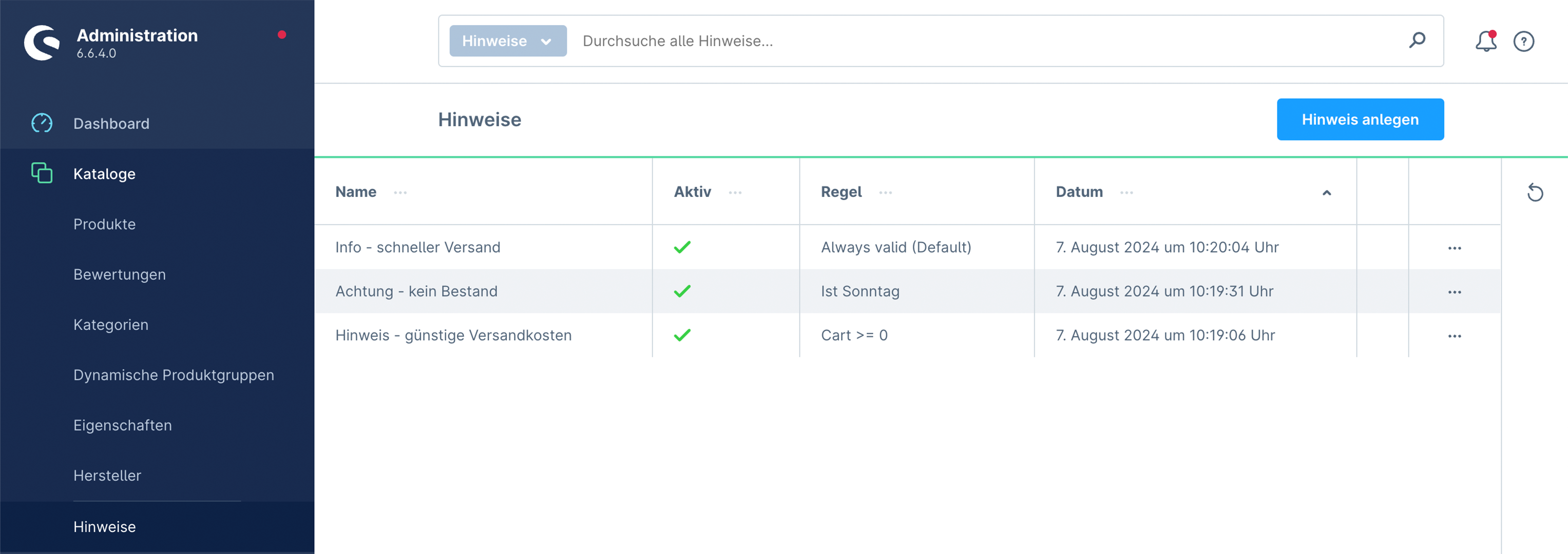Click the Kataloge stacked squares icon
The height and width of the screenshot is (554, 1568).
[x=42, y=173]
